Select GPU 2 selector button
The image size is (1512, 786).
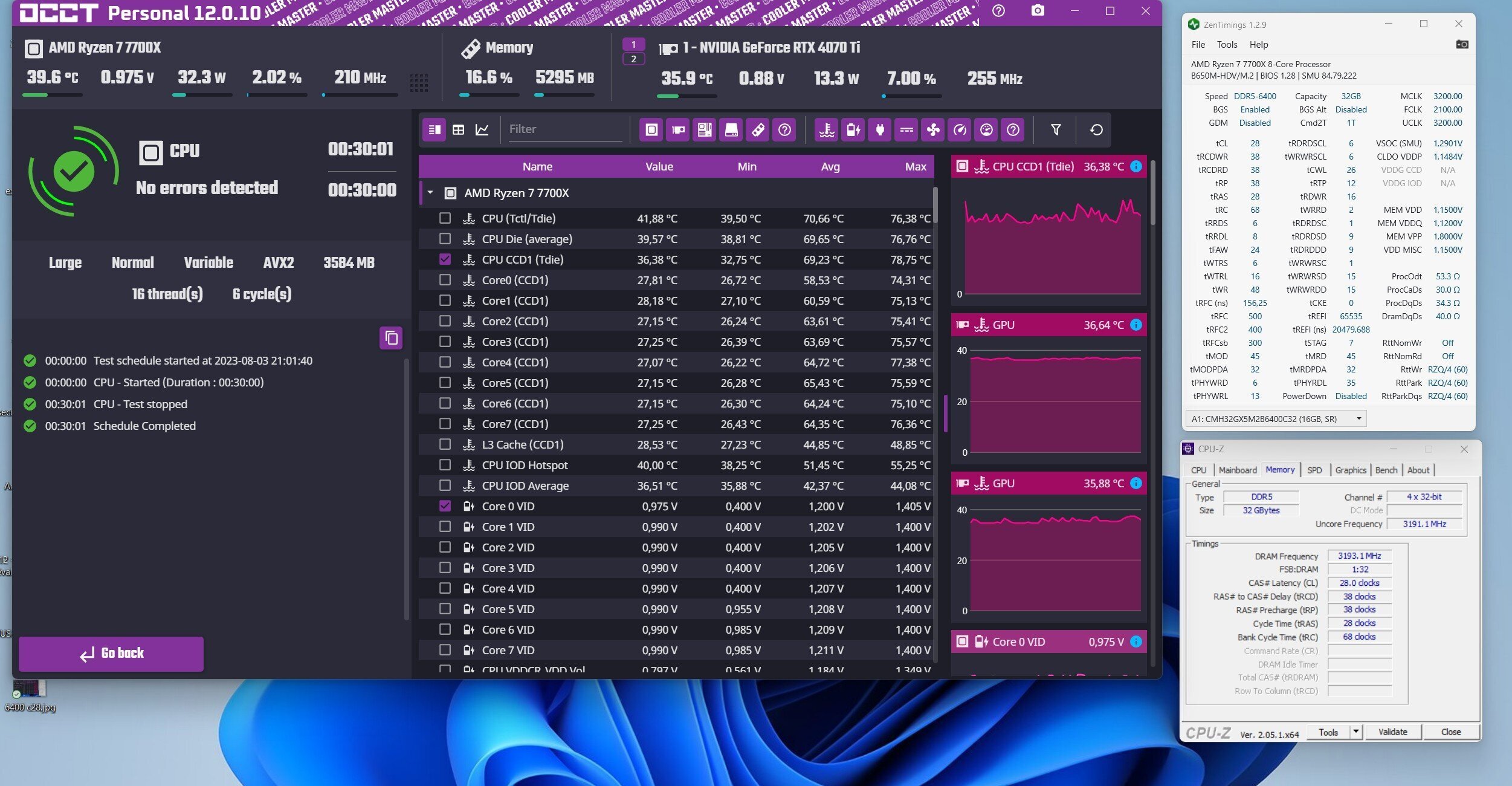[633, 59]
